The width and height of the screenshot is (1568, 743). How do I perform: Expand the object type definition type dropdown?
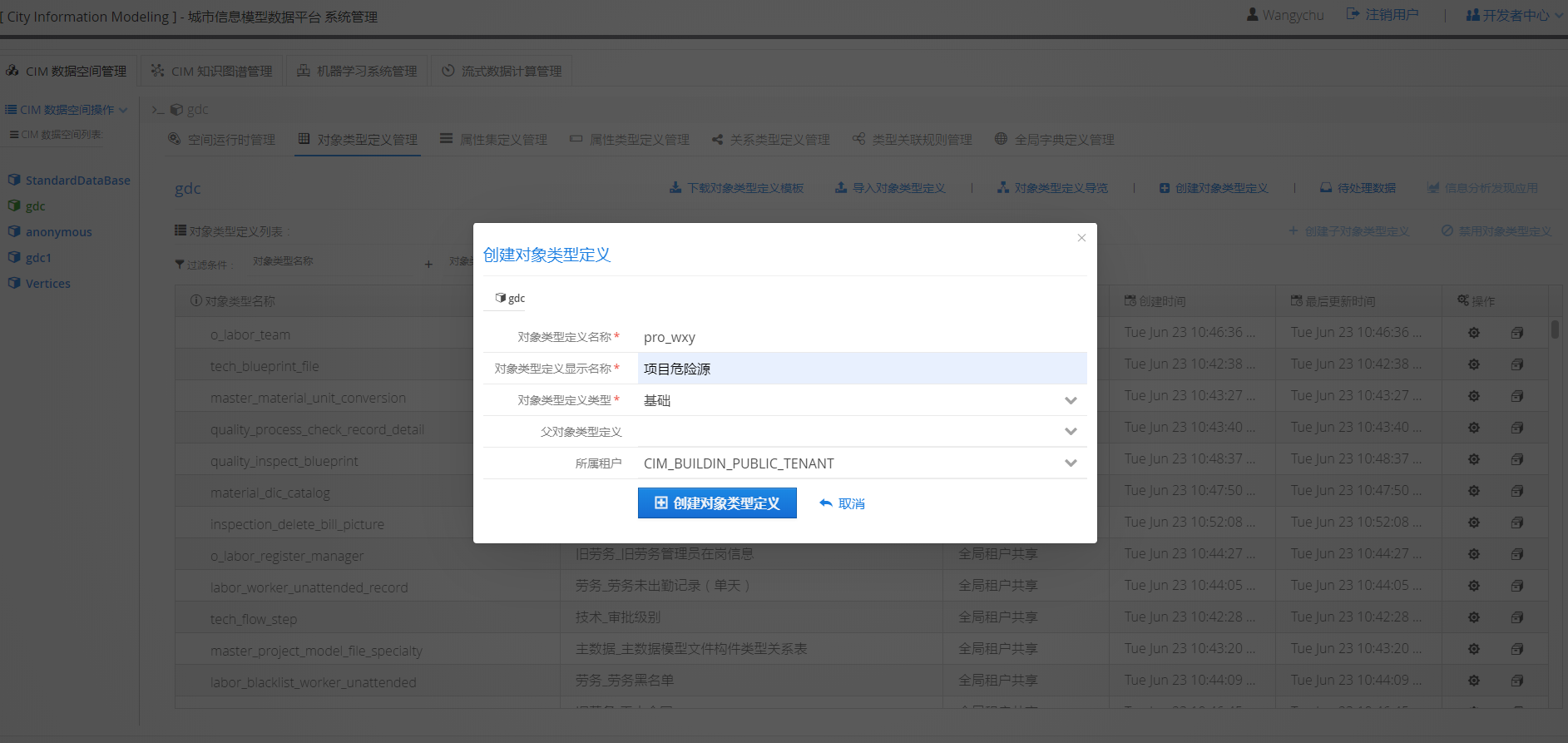click(1071, 400)
